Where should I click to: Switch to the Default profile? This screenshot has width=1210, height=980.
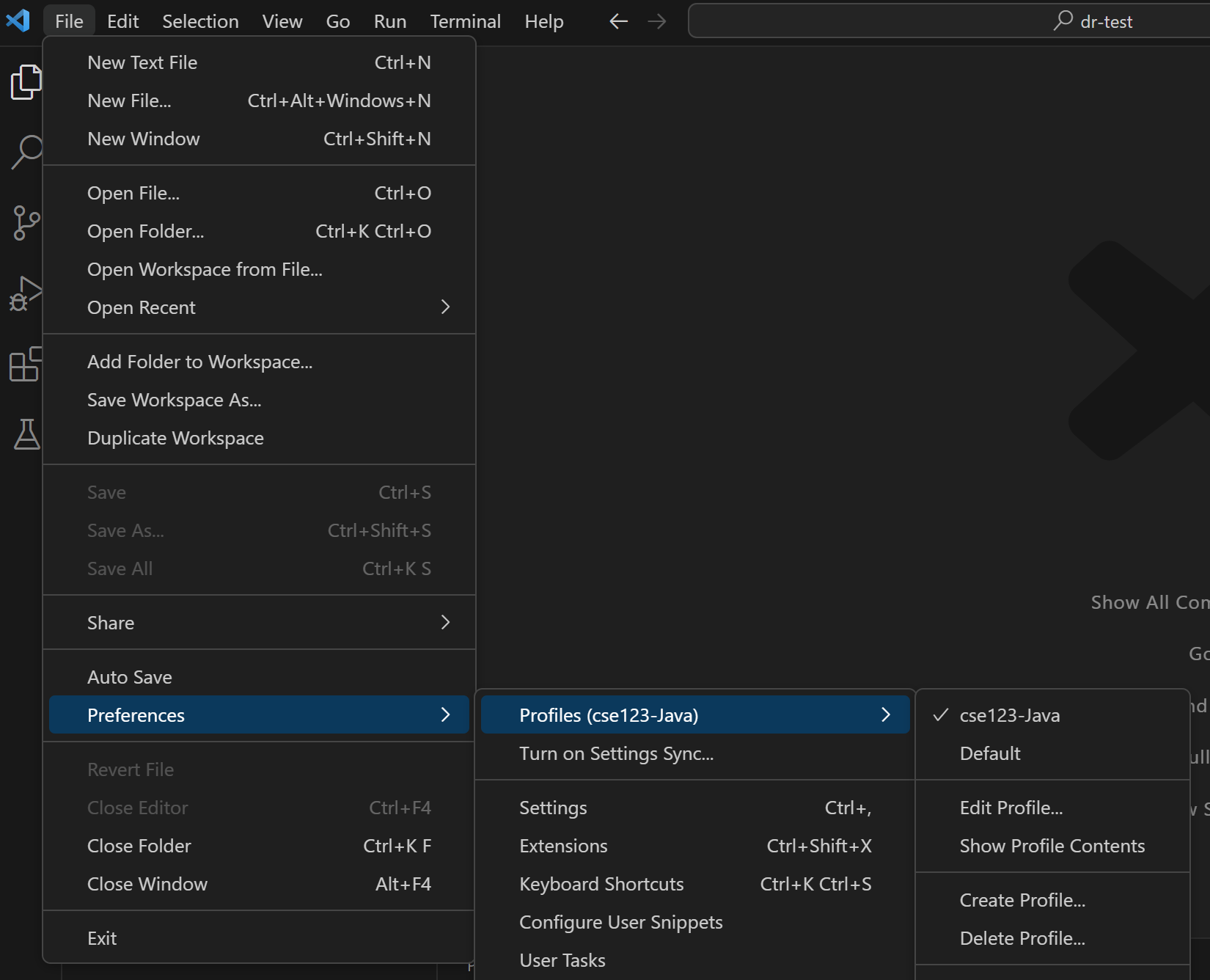pos(989,753)
